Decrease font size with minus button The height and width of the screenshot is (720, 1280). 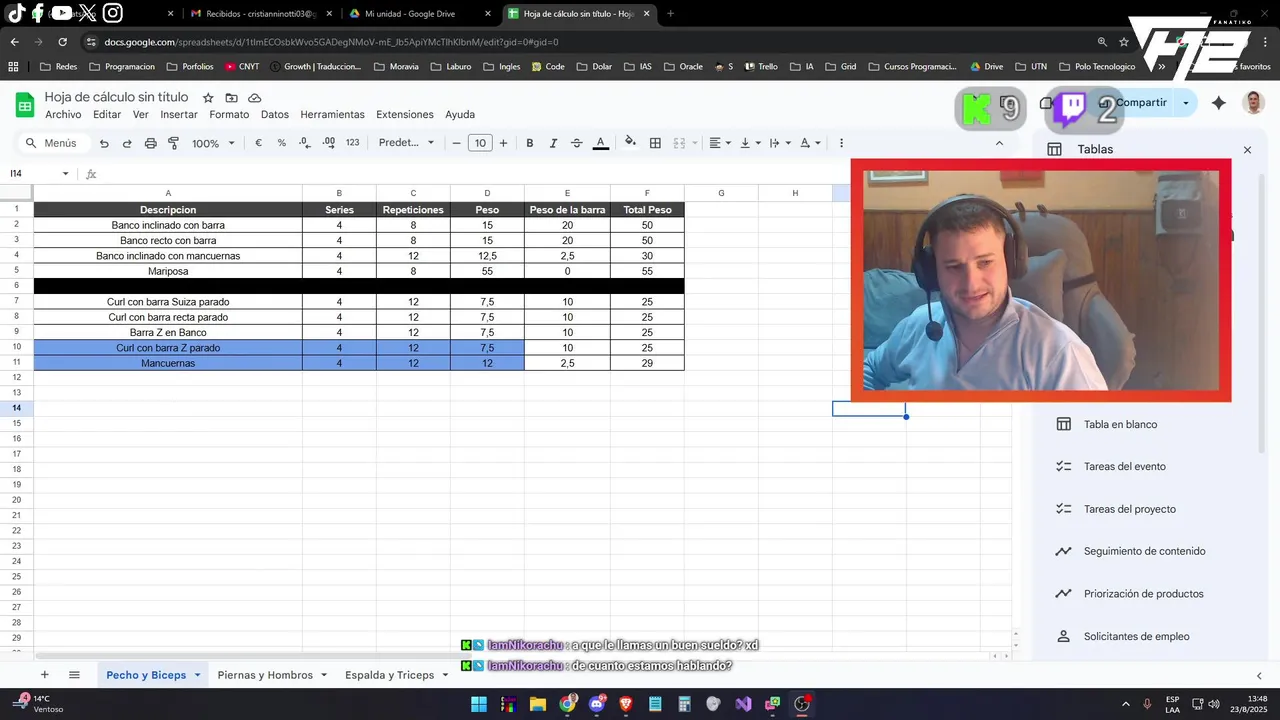[x=457, y=143]
